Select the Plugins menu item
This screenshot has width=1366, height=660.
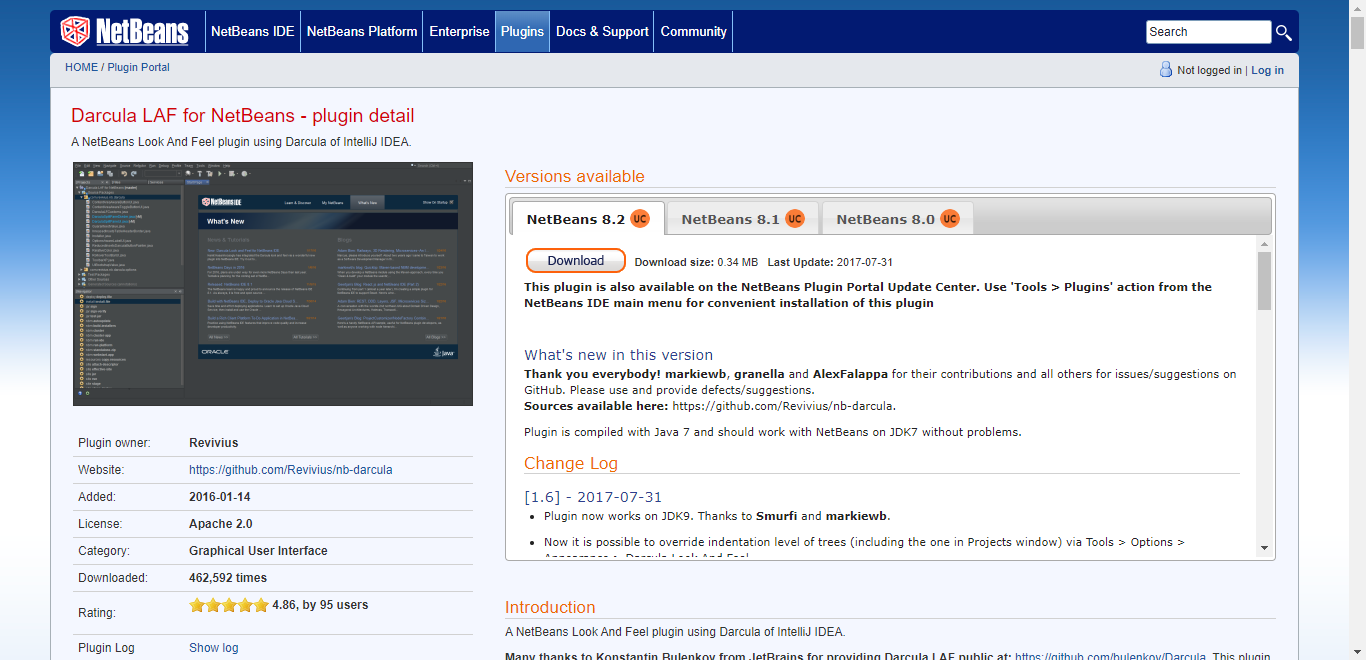point(522,31)
